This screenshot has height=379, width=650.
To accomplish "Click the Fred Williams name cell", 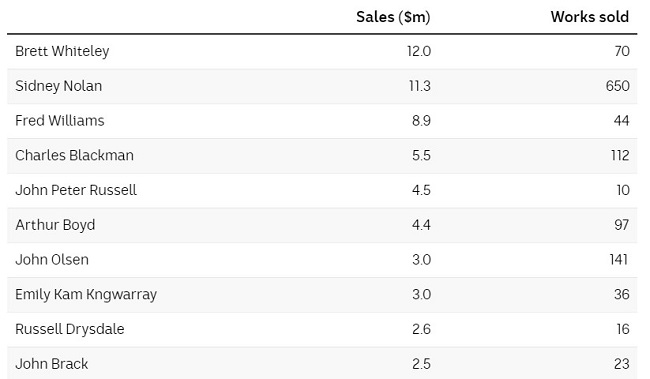I will click(60, 121).
